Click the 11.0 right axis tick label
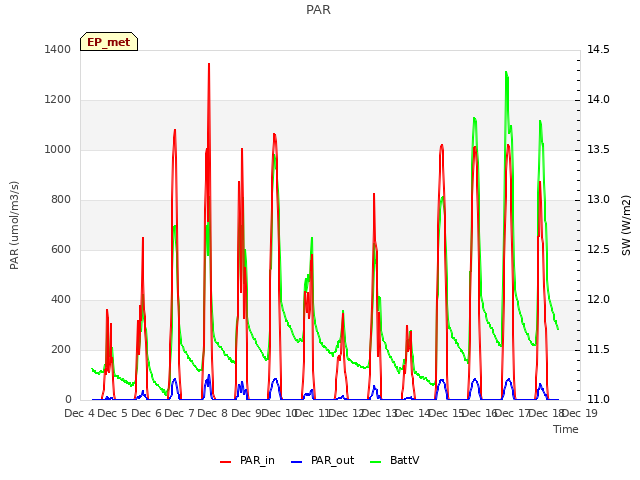The height and width of the screenshot is (480, 640). (598, 399)
